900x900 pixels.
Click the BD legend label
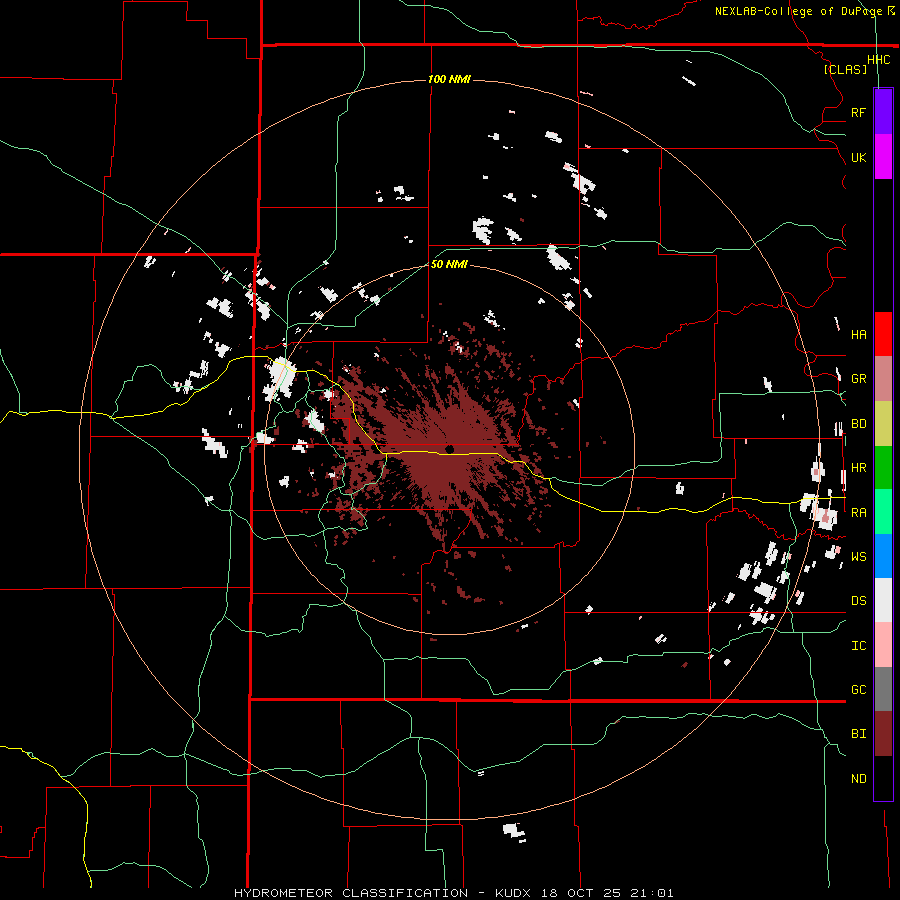pyautogui.click(x=858, y=424)
